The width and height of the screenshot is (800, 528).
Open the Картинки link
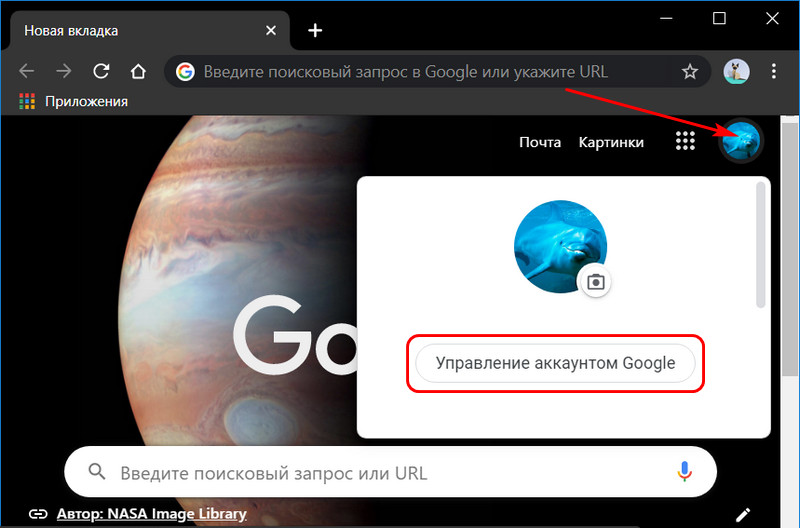pyautogui.click(x=611, y=142)
